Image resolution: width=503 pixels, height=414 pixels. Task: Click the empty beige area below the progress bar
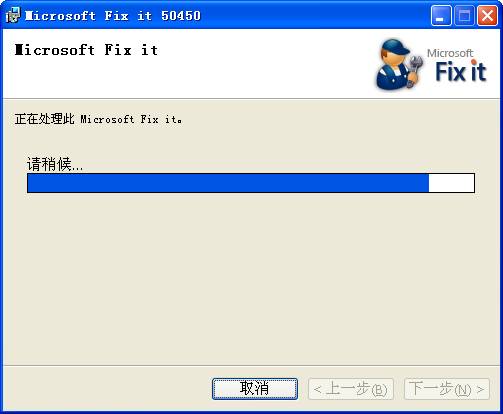[x=251, y=277]
